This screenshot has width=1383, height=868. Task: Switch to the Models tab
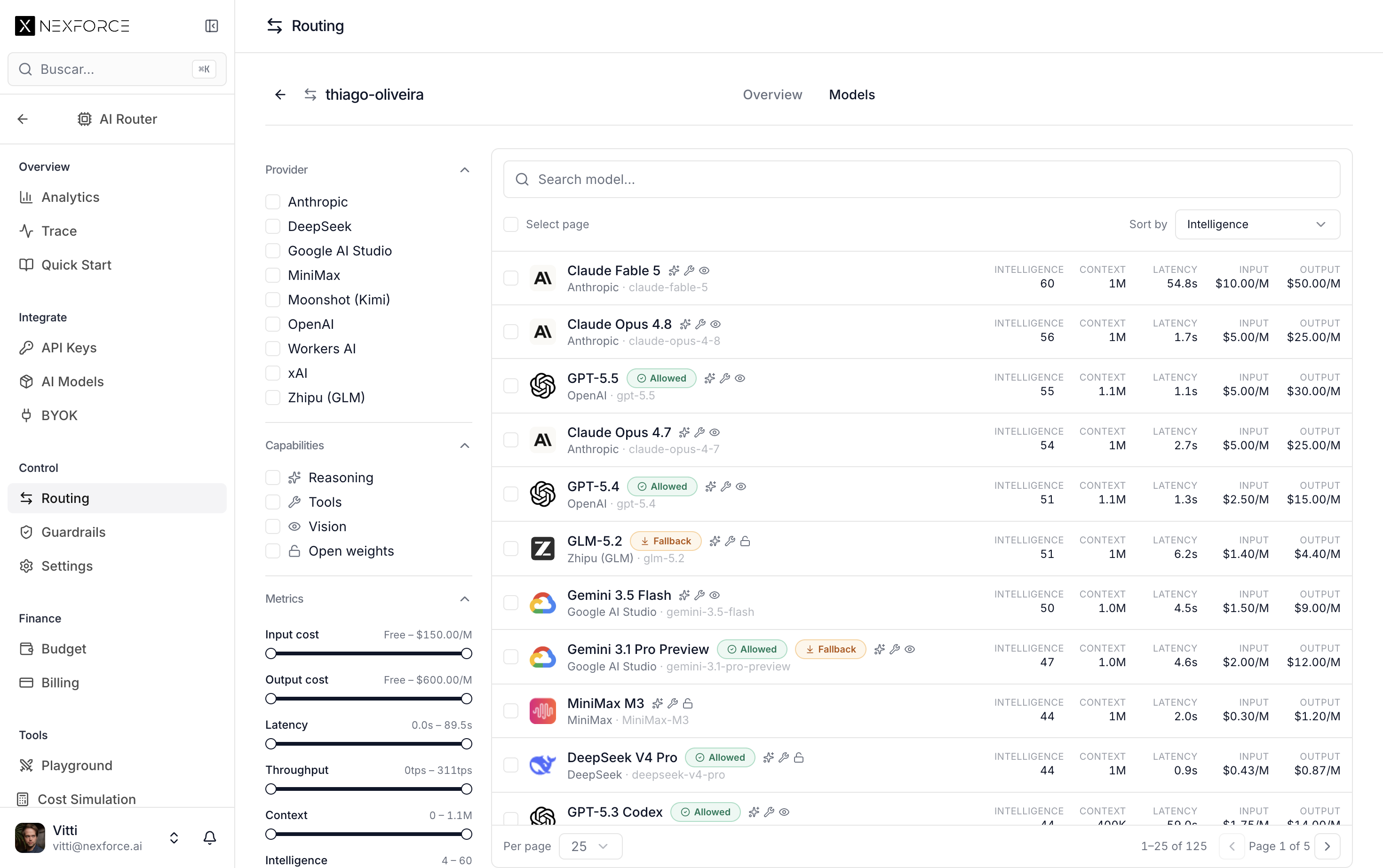[851, 95]
